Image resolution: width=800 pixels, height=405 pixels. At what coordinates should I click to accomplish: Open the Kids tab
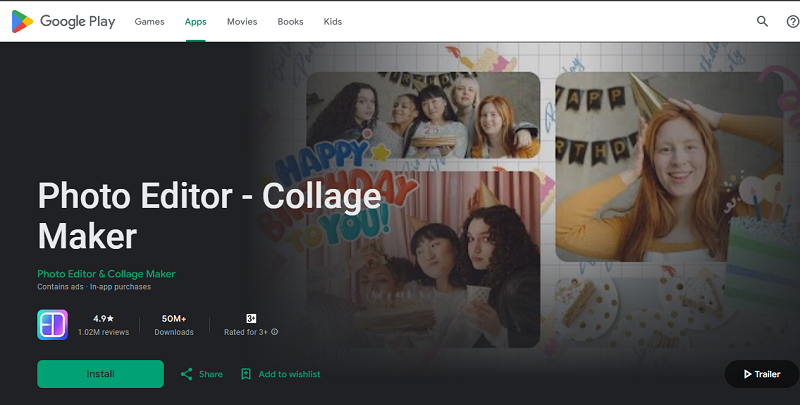333,21
